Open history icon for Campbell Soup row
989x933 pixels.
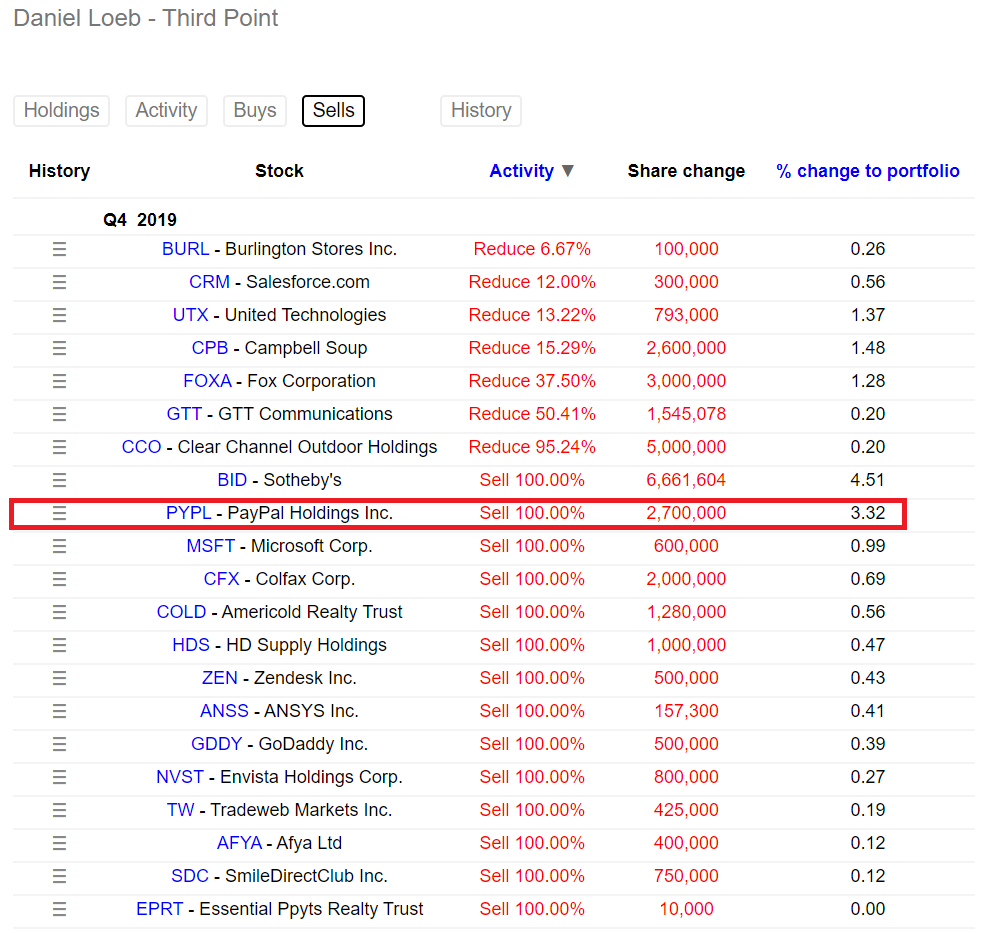tap(59, 348)
